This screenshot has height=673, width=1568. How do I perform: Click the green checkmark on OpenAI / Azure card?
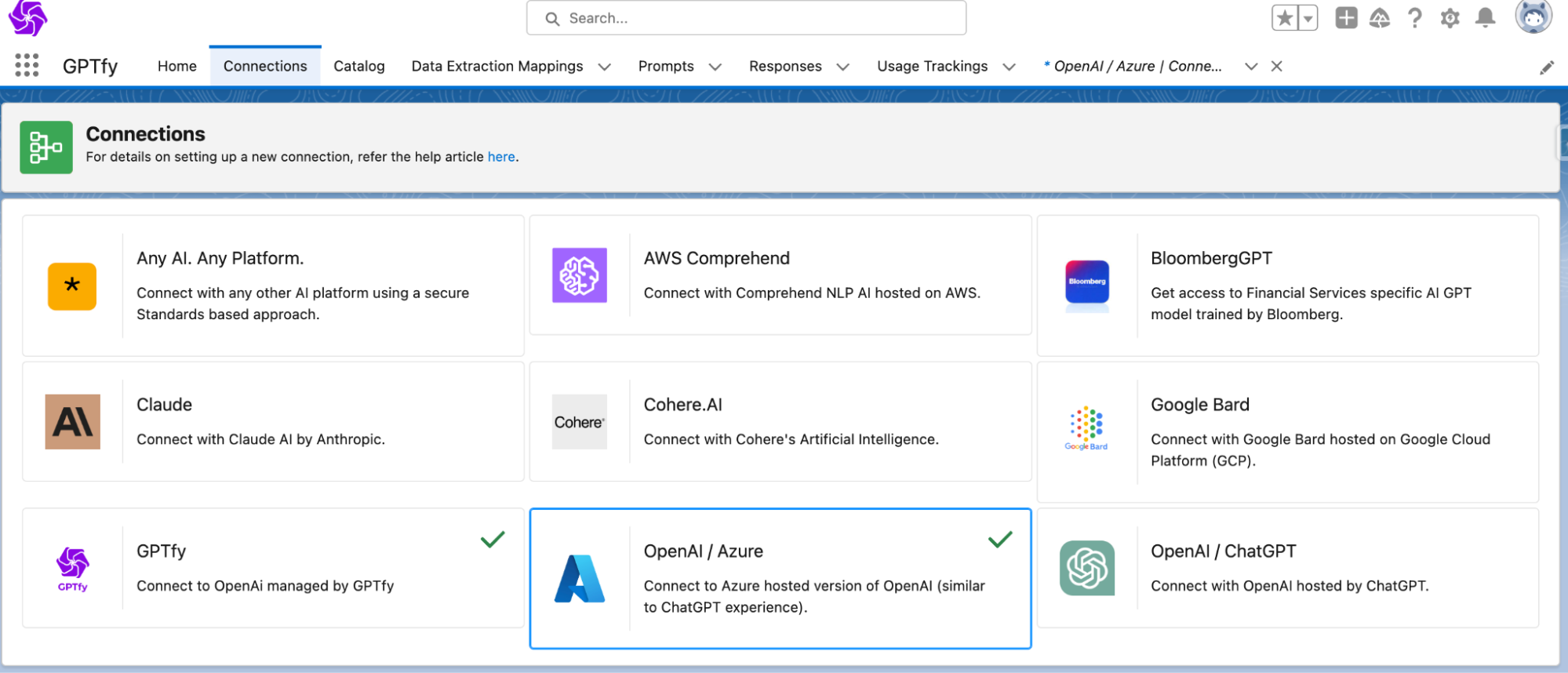coord(1000,539)
